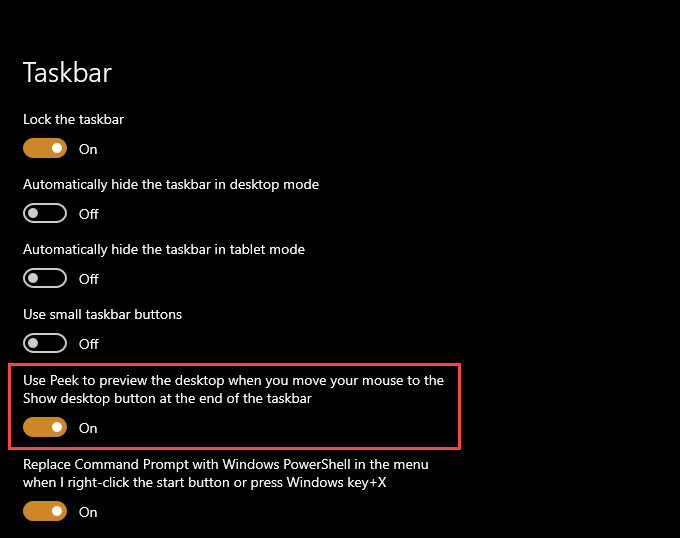Click the On status text beside Lock the taskbar
The width and height of the screenshot is (680, 538).
pyautogui.click(x=88, y=149)
